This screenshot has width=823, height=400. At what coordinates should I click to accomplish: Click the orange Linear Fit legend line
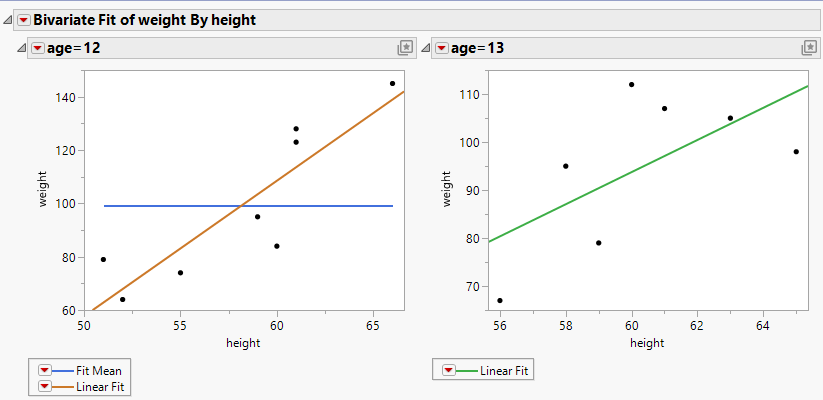63,386
